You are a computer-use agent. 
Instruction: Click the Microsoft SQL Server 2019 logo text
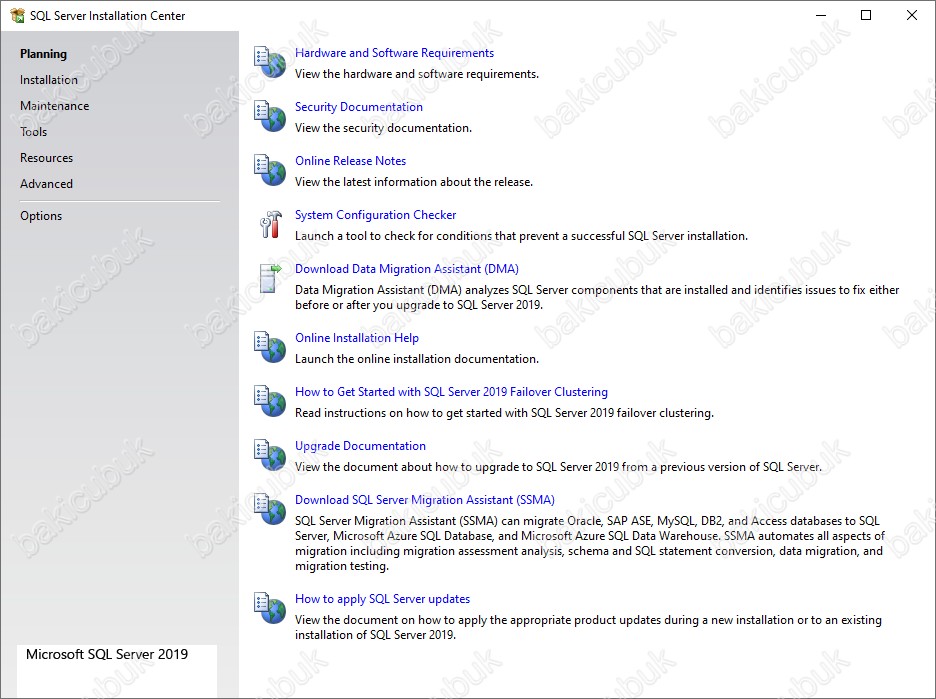(107, 654)
